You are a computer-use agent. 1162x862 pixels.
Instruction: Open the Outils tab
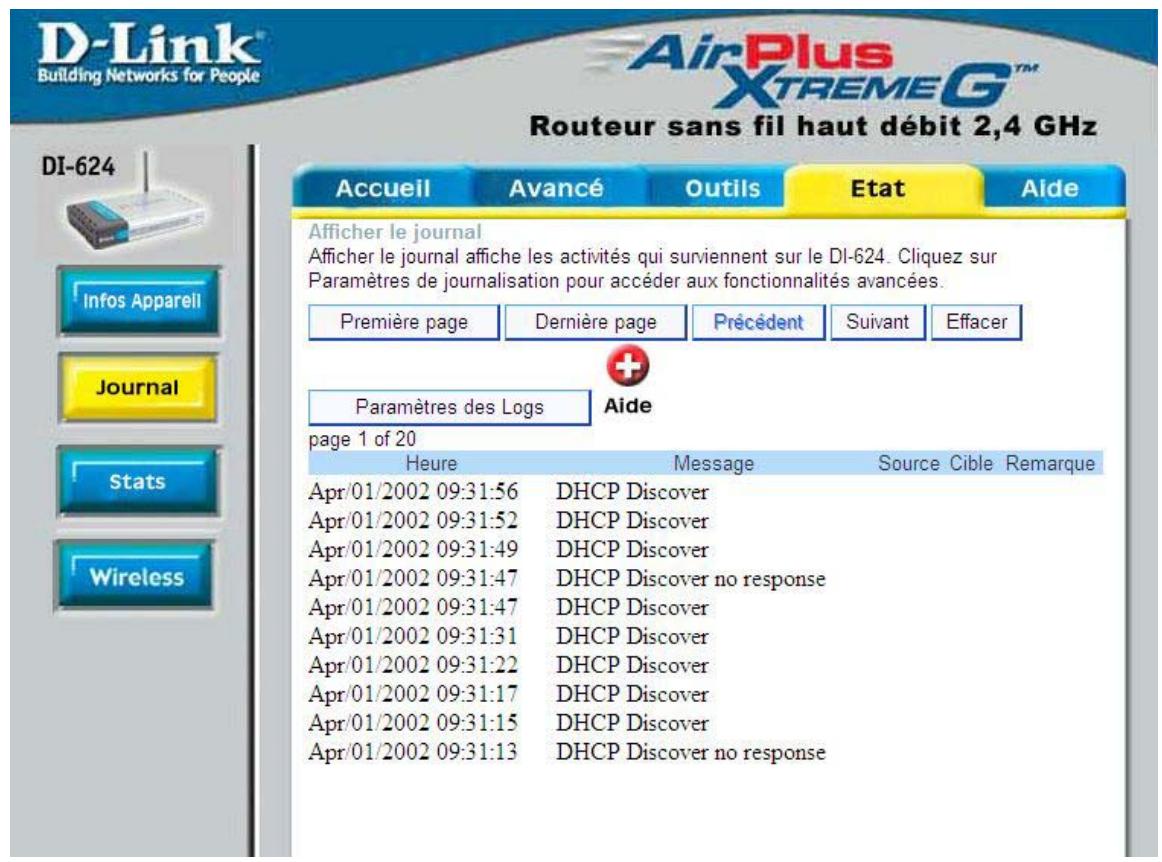pos(723,188)
